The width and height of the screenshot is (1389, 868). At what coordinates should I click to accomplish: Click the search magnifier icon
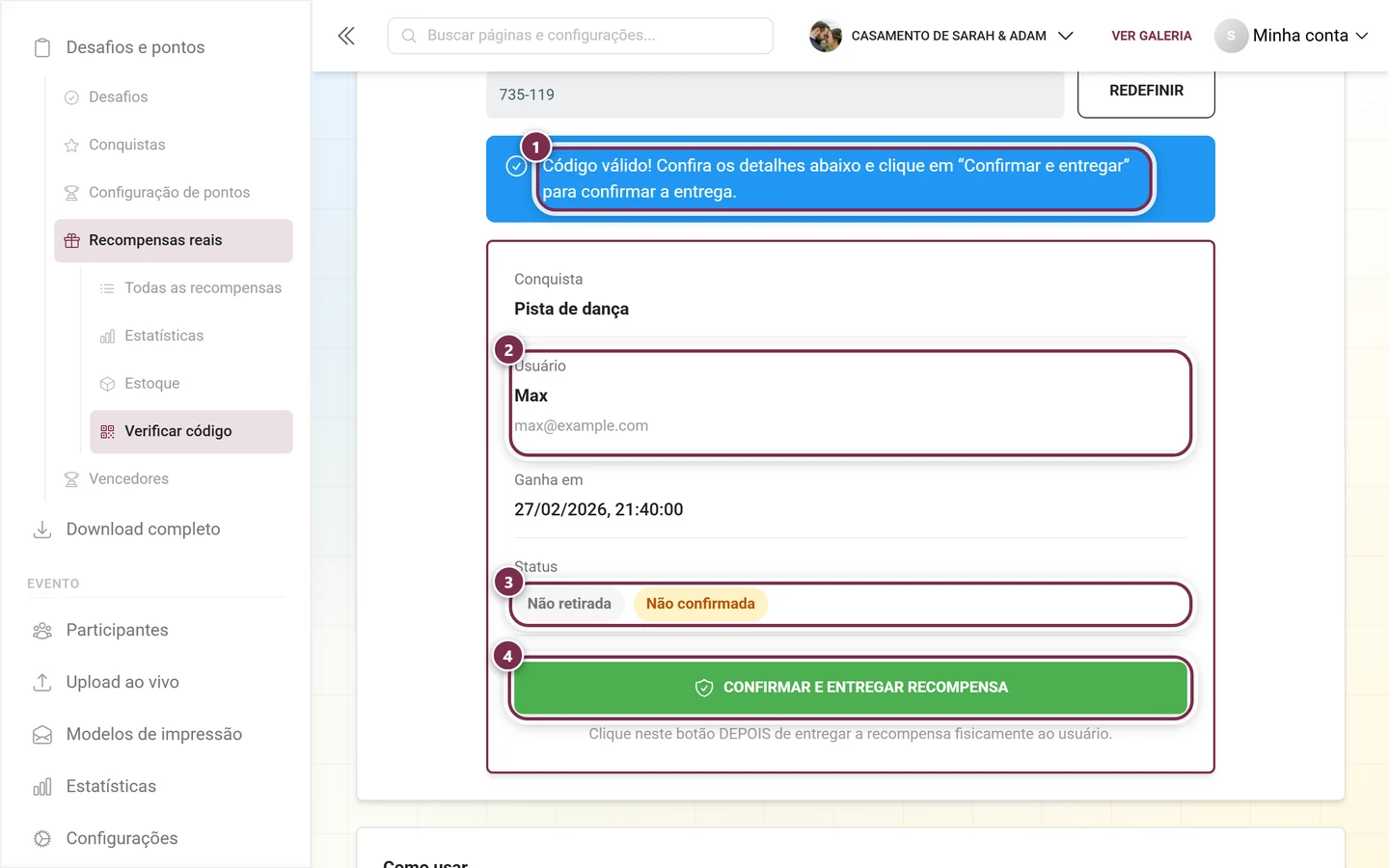409,36
